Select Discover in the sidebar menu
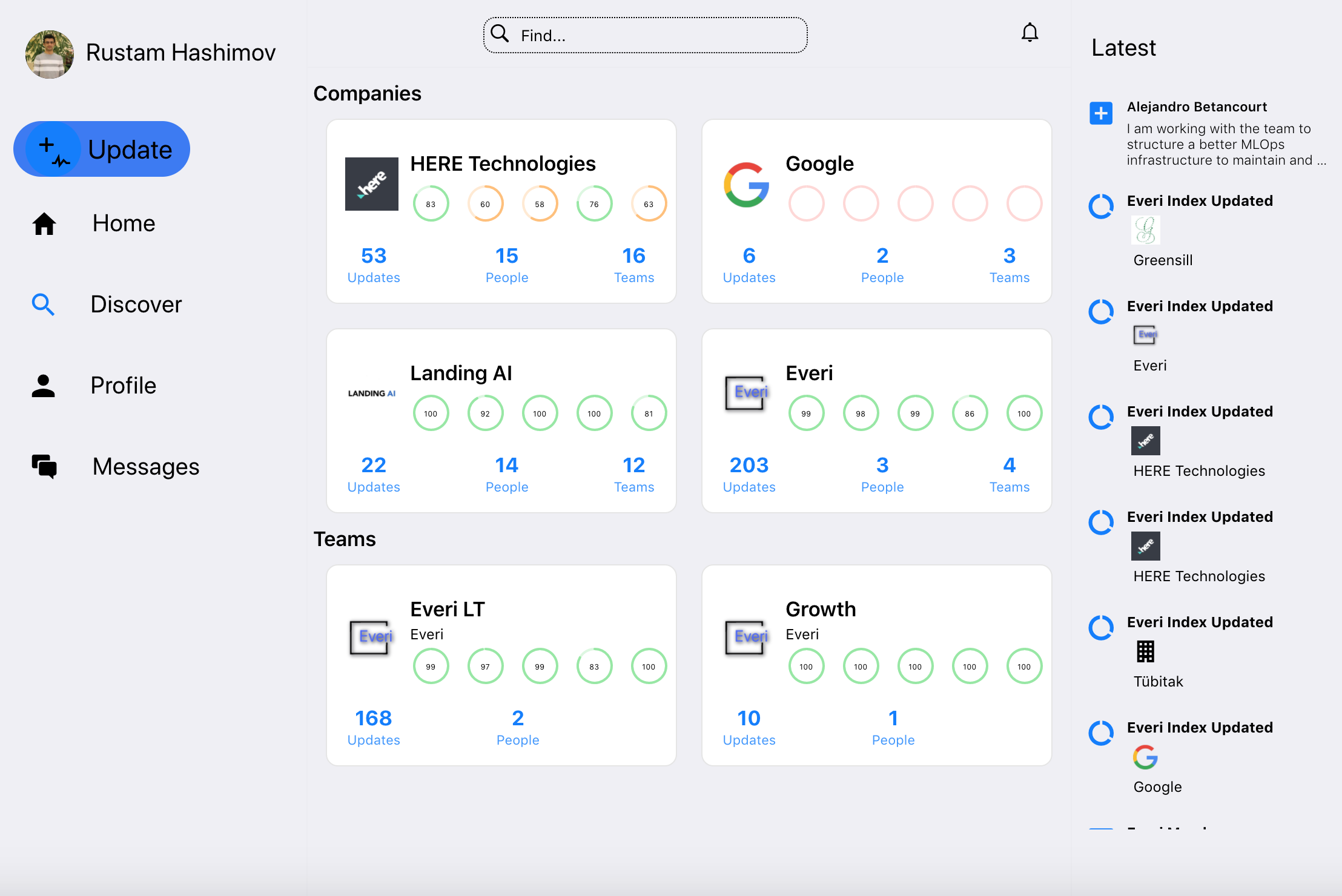The width and height of the screenshot is (1342, 896). click(136, 305)
